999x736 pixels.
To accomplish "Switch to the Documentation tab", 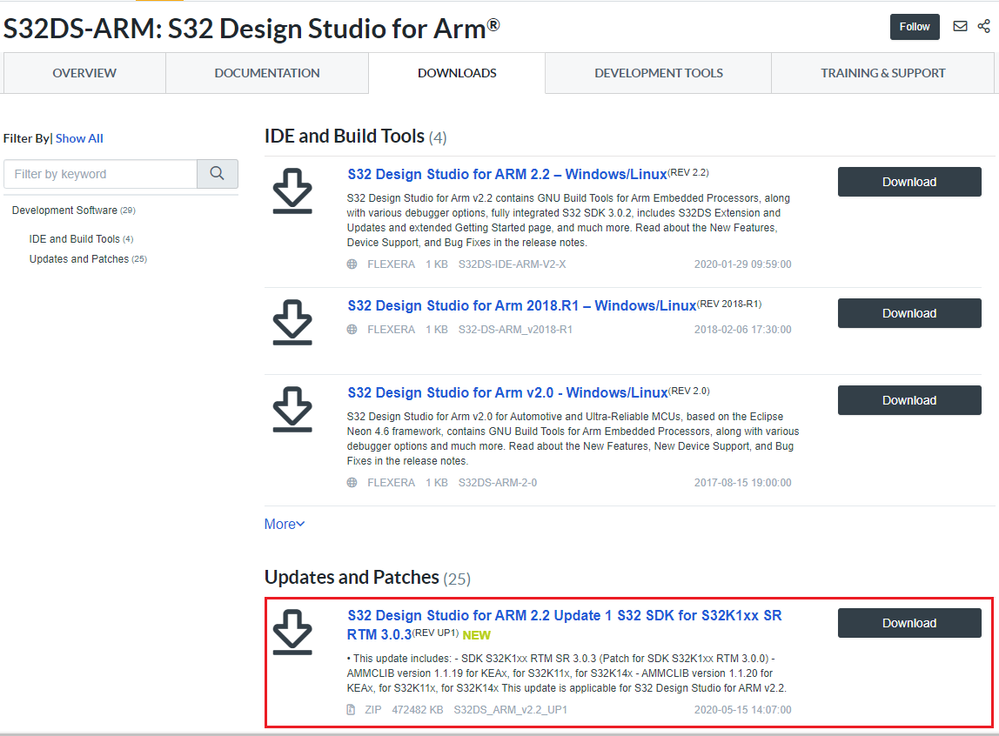I will [x=267, y=73].
